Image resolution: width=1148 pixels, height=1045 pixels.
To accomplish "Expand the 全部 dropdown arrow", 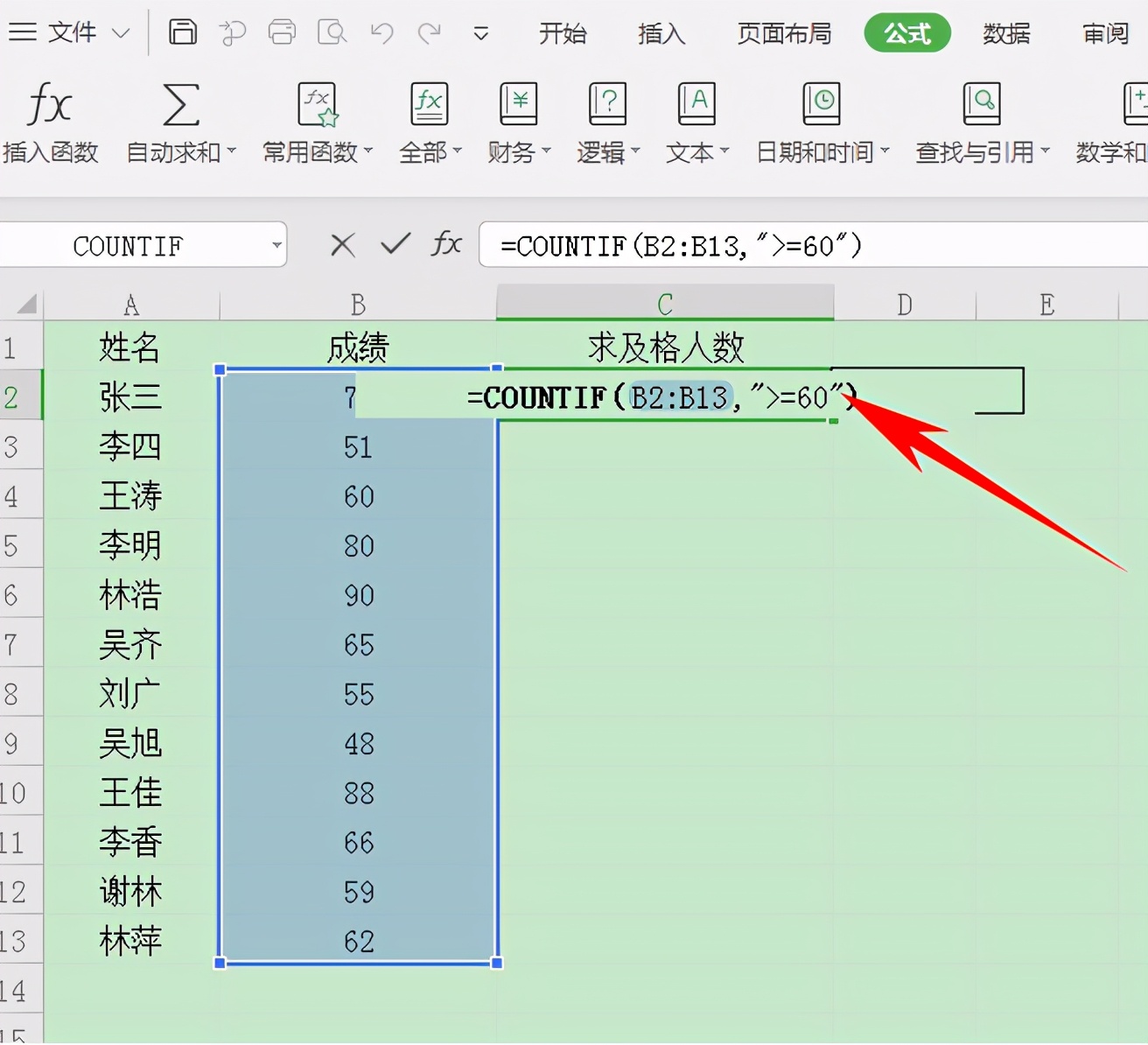I will 458,151.
